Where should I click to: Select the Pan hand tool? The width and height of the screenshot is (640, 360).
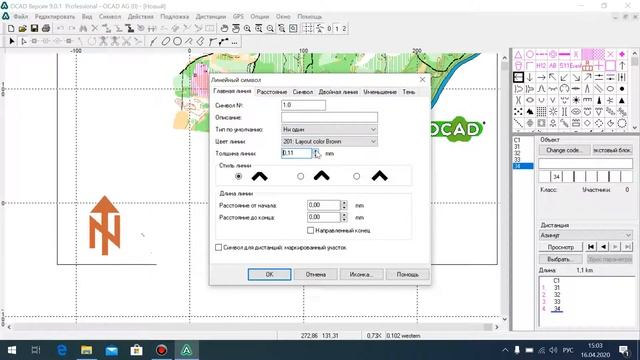point(224,28)
